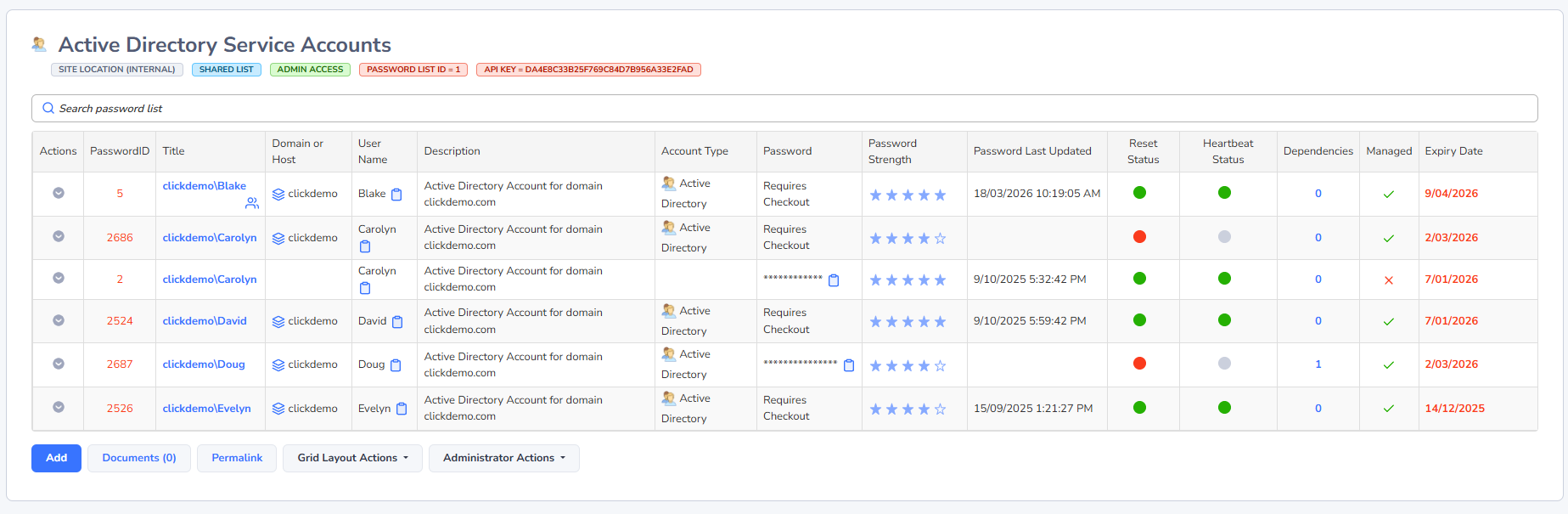Sort by Expiry Date column header
Image resolution: width=1568 pixels, height=514 pixels.
pos(1453,151)
